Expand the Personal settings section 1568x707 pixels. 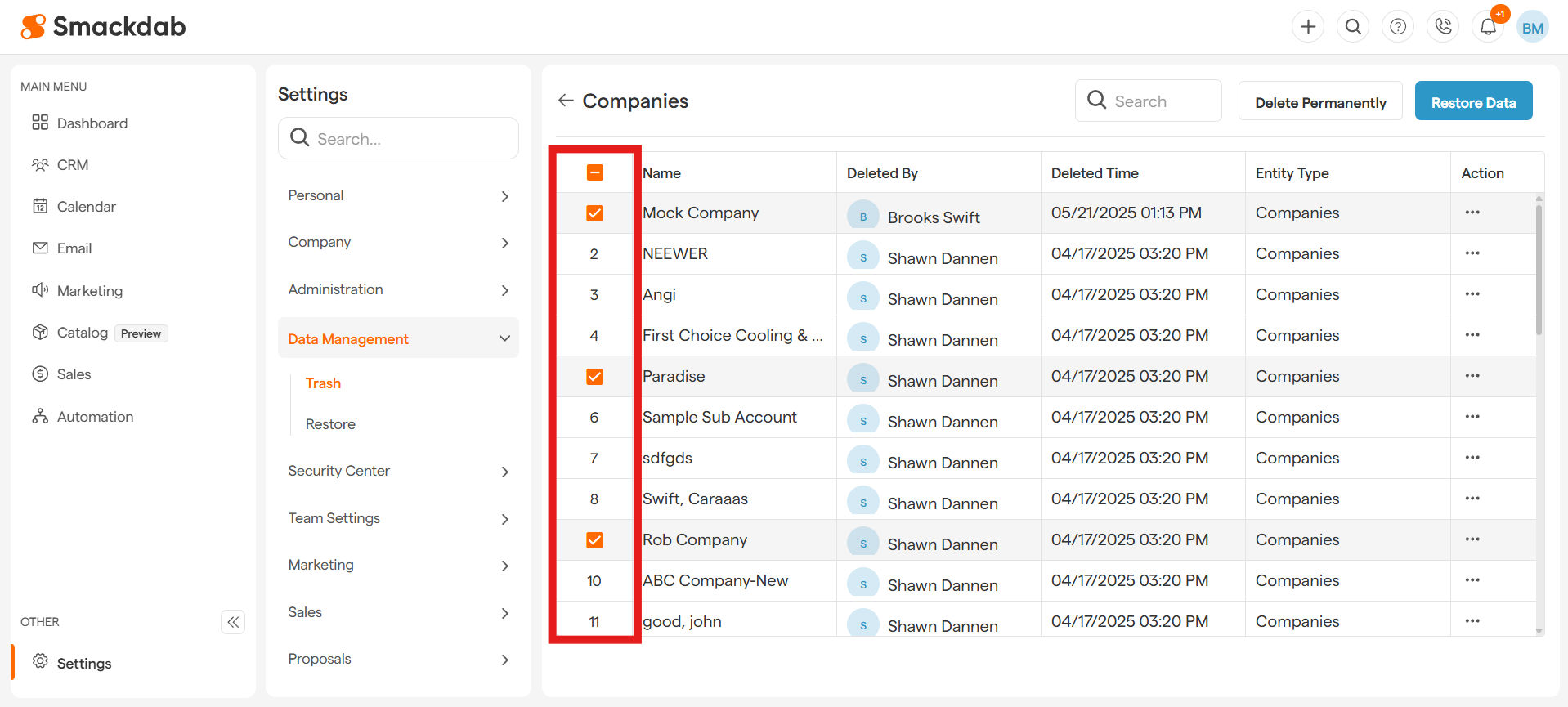[x=398, y=196]
